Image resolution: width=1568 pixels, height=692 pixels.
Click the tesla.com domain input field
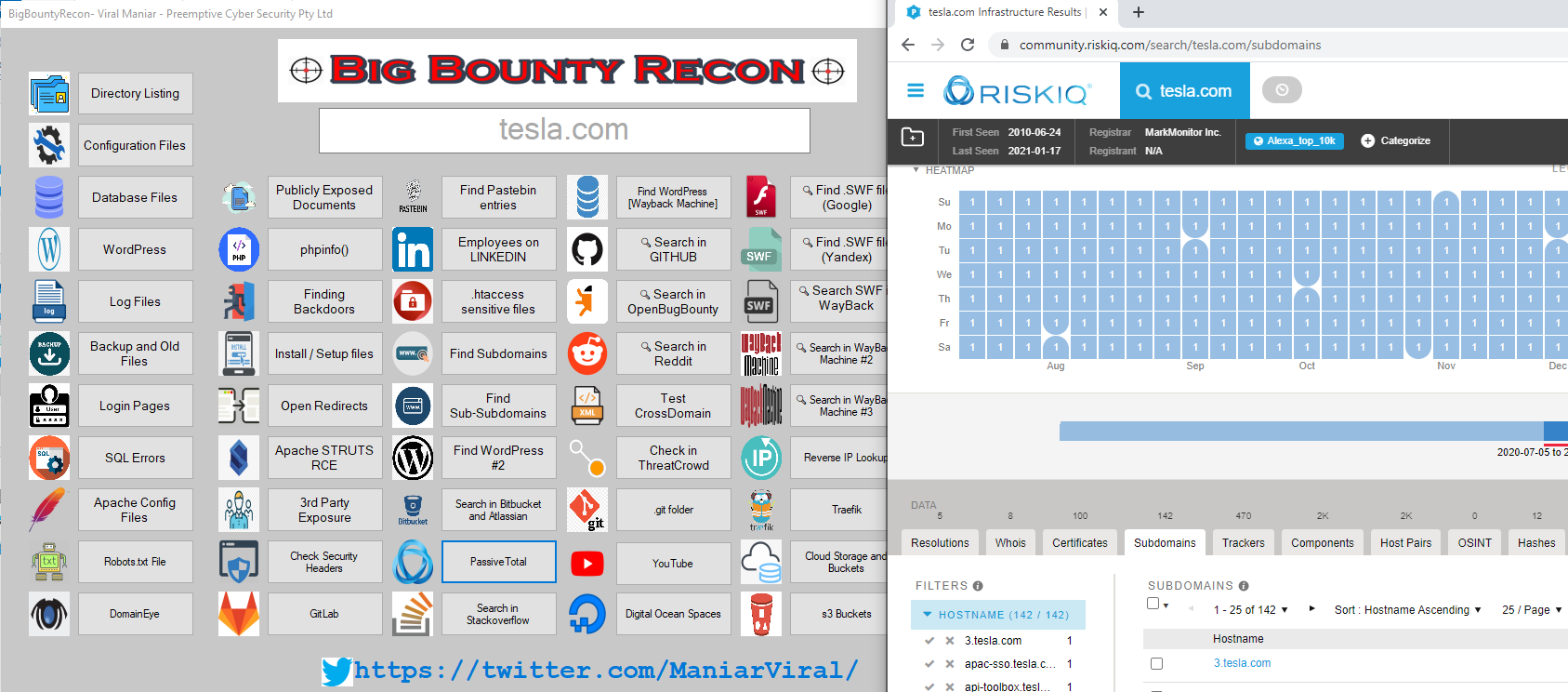click(564, 130)
